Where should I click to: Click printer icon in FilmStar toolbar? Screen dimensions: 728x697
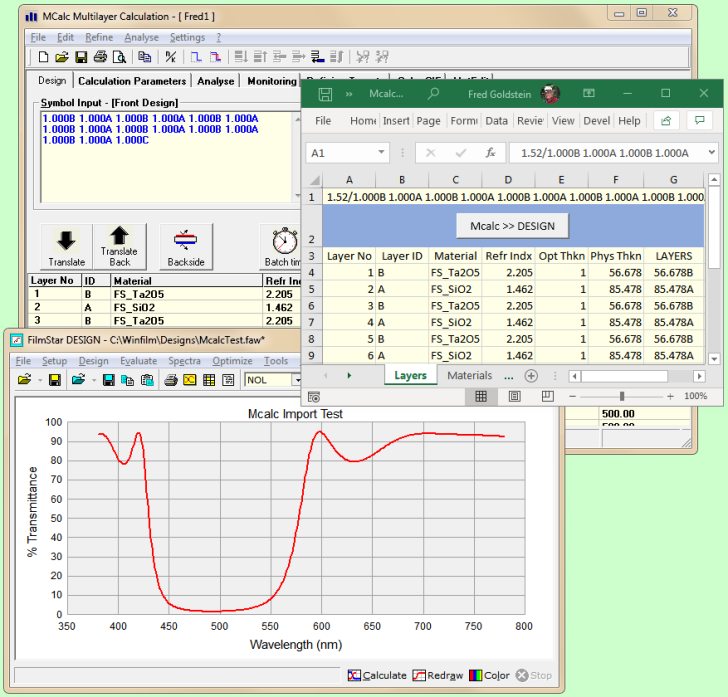[x=171, y=380]
